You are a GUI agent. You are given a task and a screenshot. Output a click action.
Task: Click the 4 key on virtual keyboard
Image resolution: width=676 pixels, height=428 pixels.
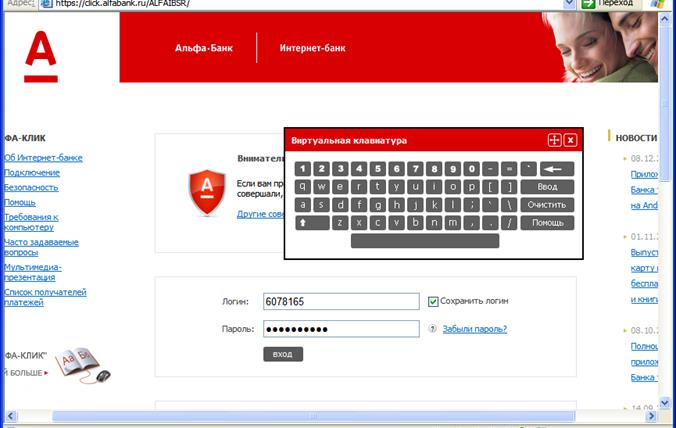(x=359, y=169)
